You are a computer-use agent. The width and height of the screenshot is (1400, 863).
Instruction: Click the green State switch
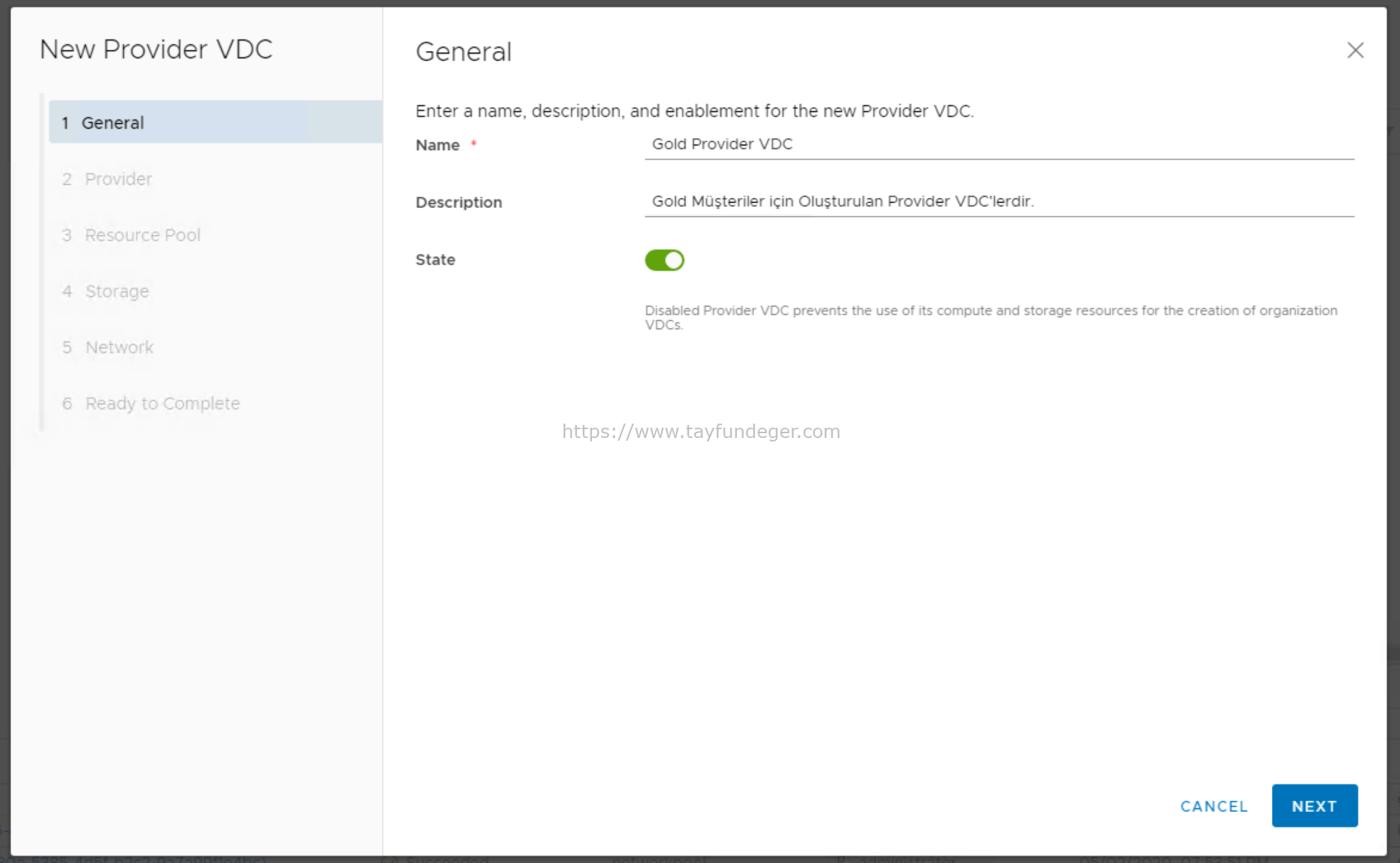coord(664,260)
